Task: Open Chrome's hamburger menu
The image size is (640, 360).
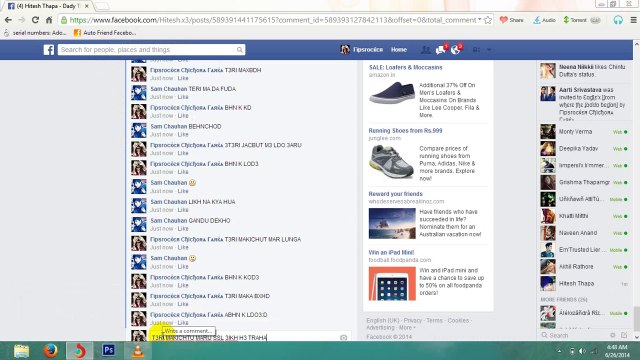Action: point(633,20)
